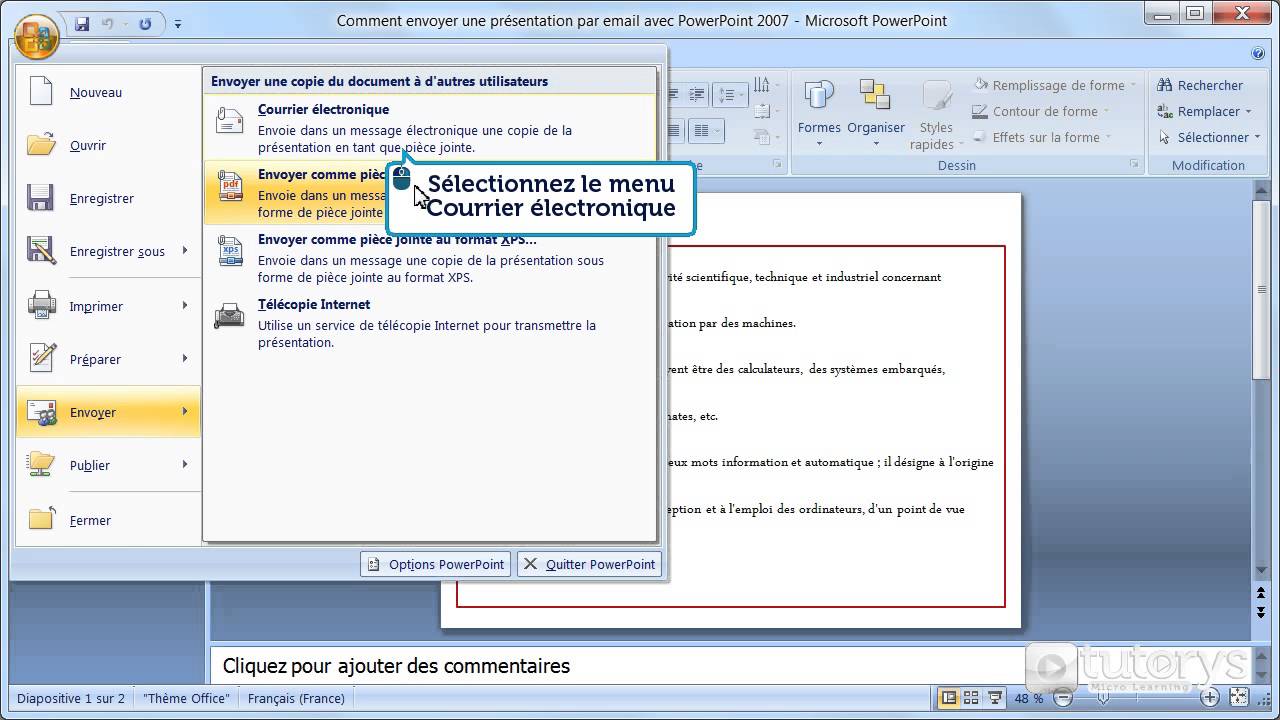Click the Enregistrer floppy disk icon
Image resolution: width=1280 pixels, height=720 pixels.
coord(41,198)
